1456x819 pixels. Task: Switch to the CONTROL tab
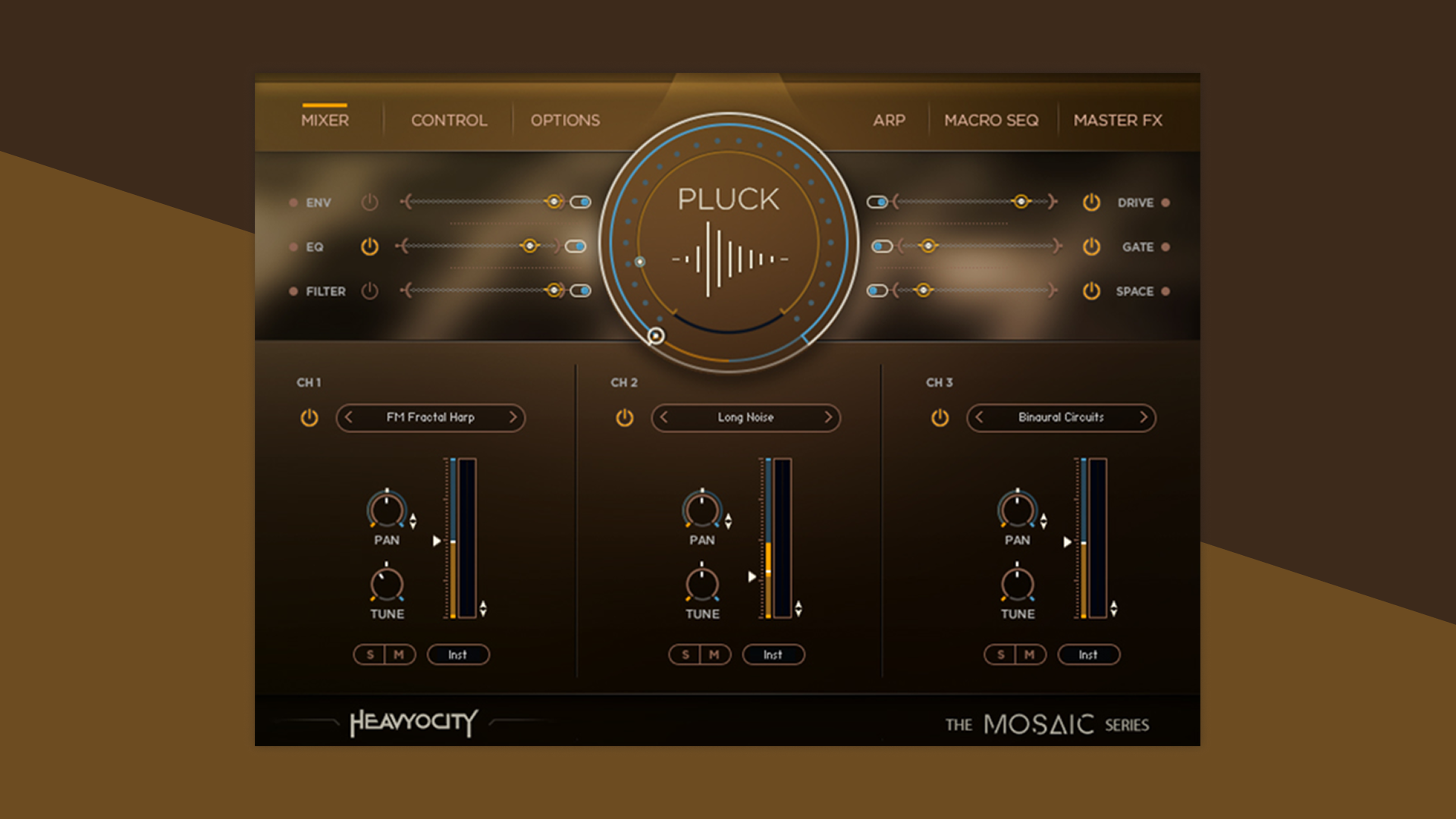tap(448, 120)
